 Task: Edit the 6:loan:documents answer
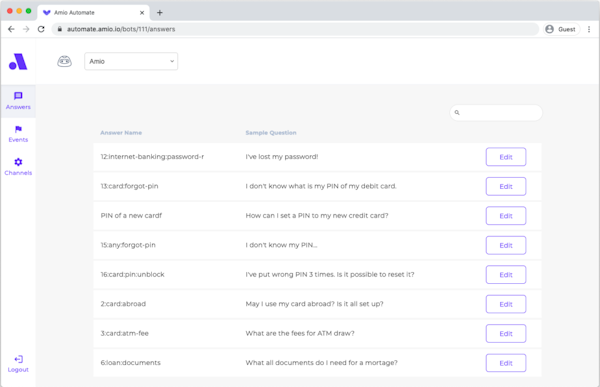(x=506, y=363)
